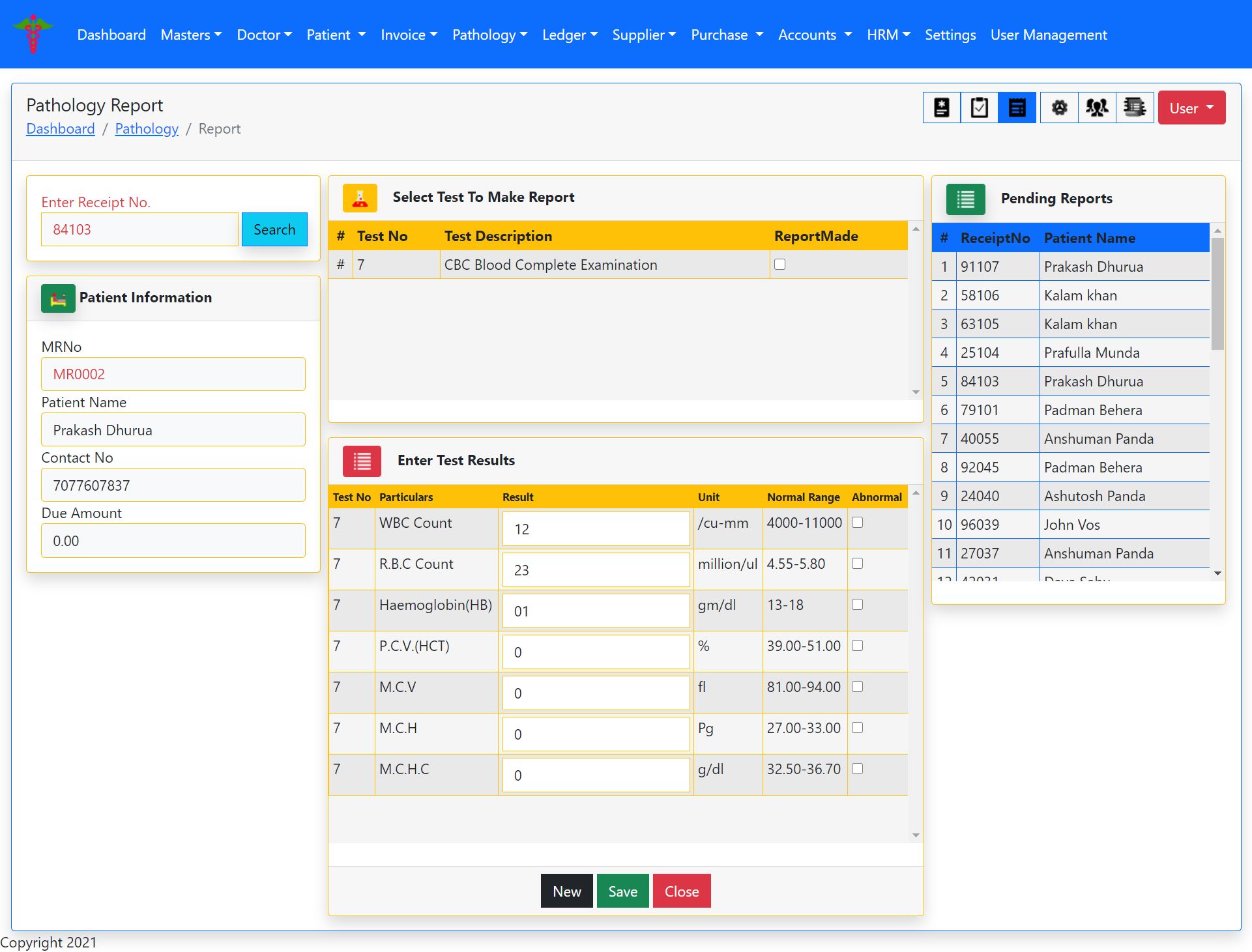Open User Management menu item
Image resolution: width=1252 pixels, height=952 pixels.
pos(1048,35)
